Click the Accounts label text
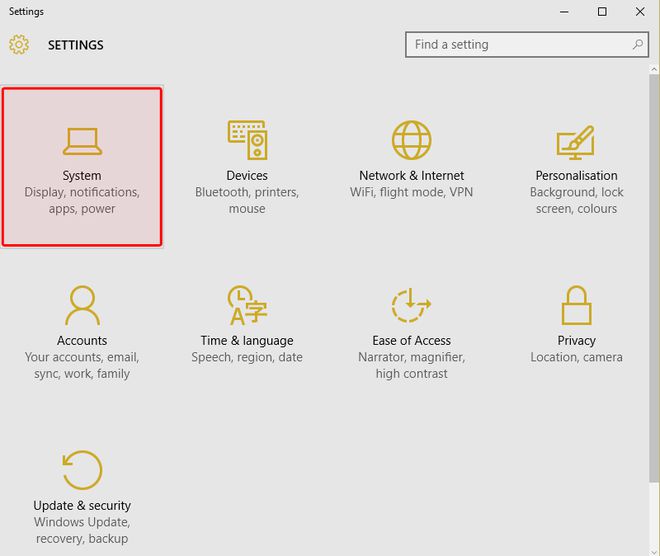 [82, 341]
